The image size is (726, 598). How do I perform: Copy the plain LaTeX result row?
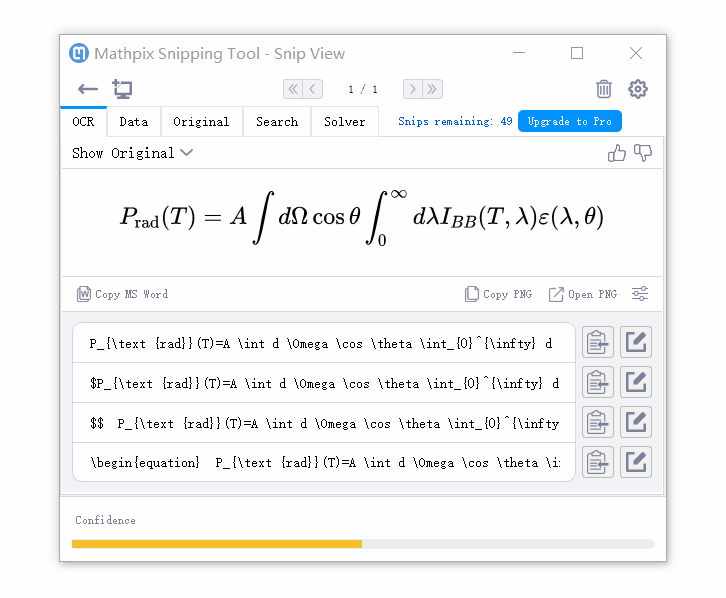[x=598, y=342]
